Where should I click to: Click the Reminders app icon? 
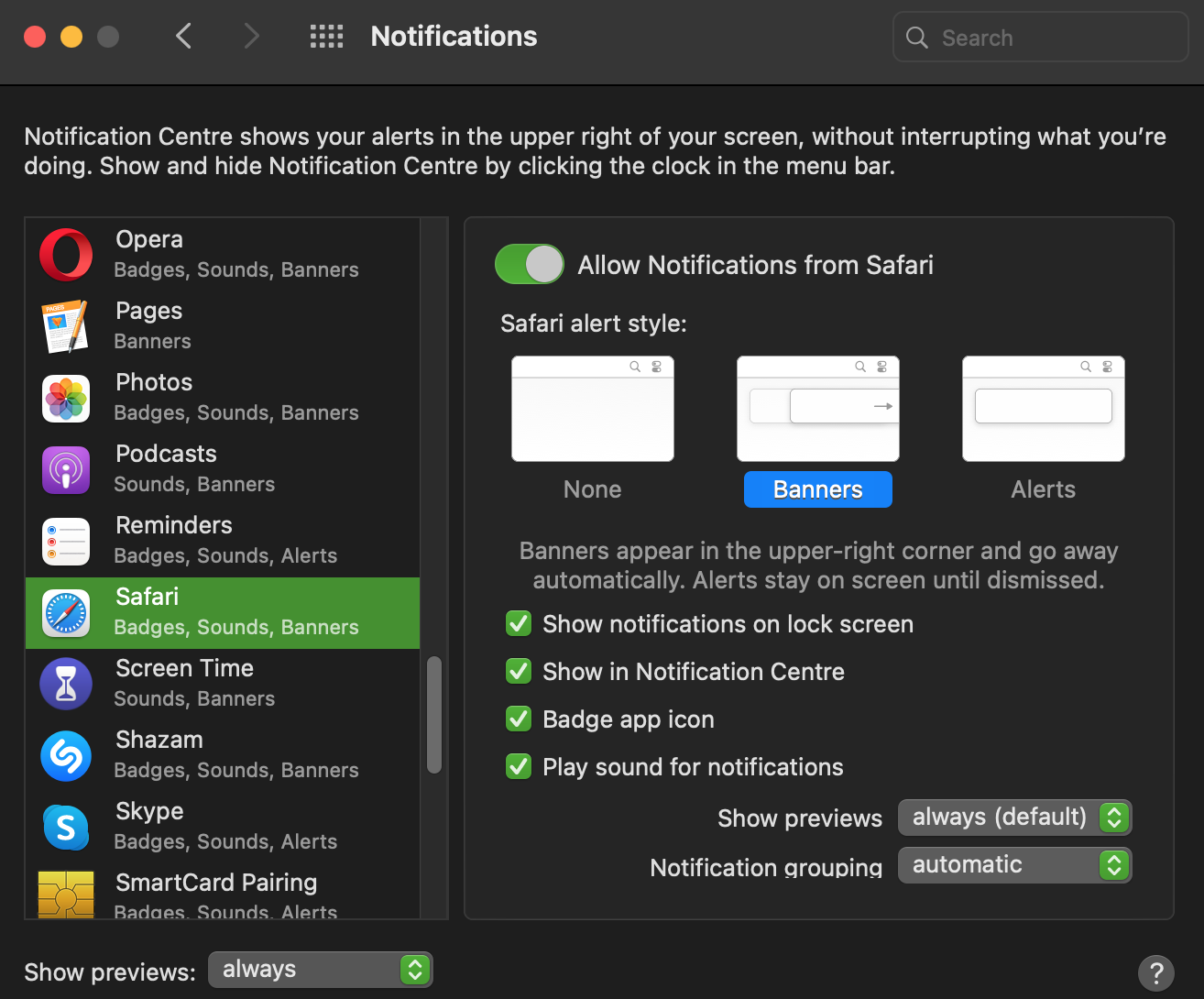[66, 541]
